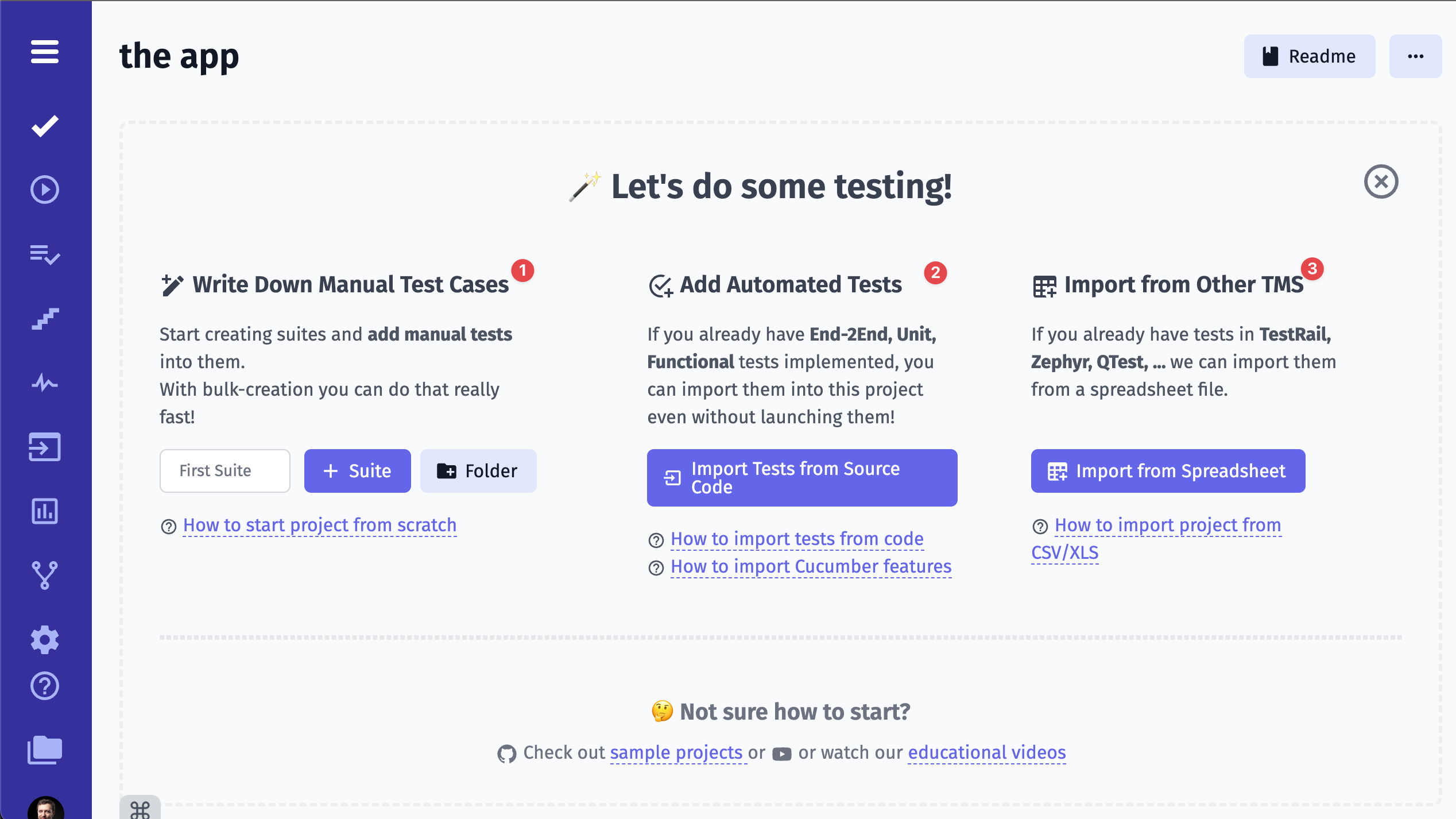Open Runs via sidebar play icon
This screenshot has width=1456, height=819.
pos(45,190)
